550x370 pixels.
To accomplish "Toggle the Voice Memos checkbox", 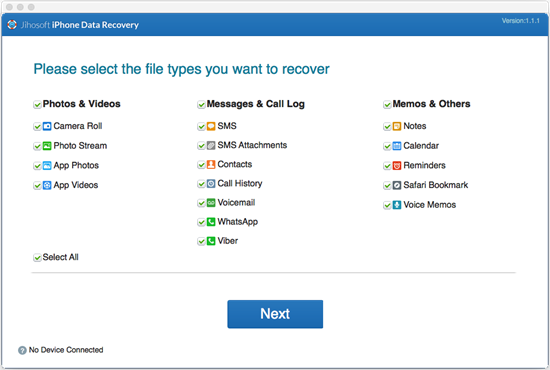I will pyautogui.click(x=387, y=205).
